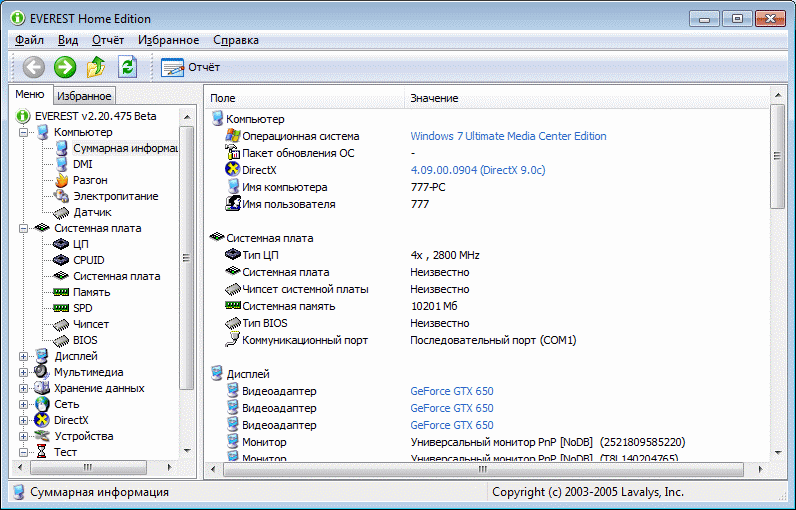This screenshot has height=510, width=796.
Task: Select the DirectX icon in tree
Action: coord(42,420)
